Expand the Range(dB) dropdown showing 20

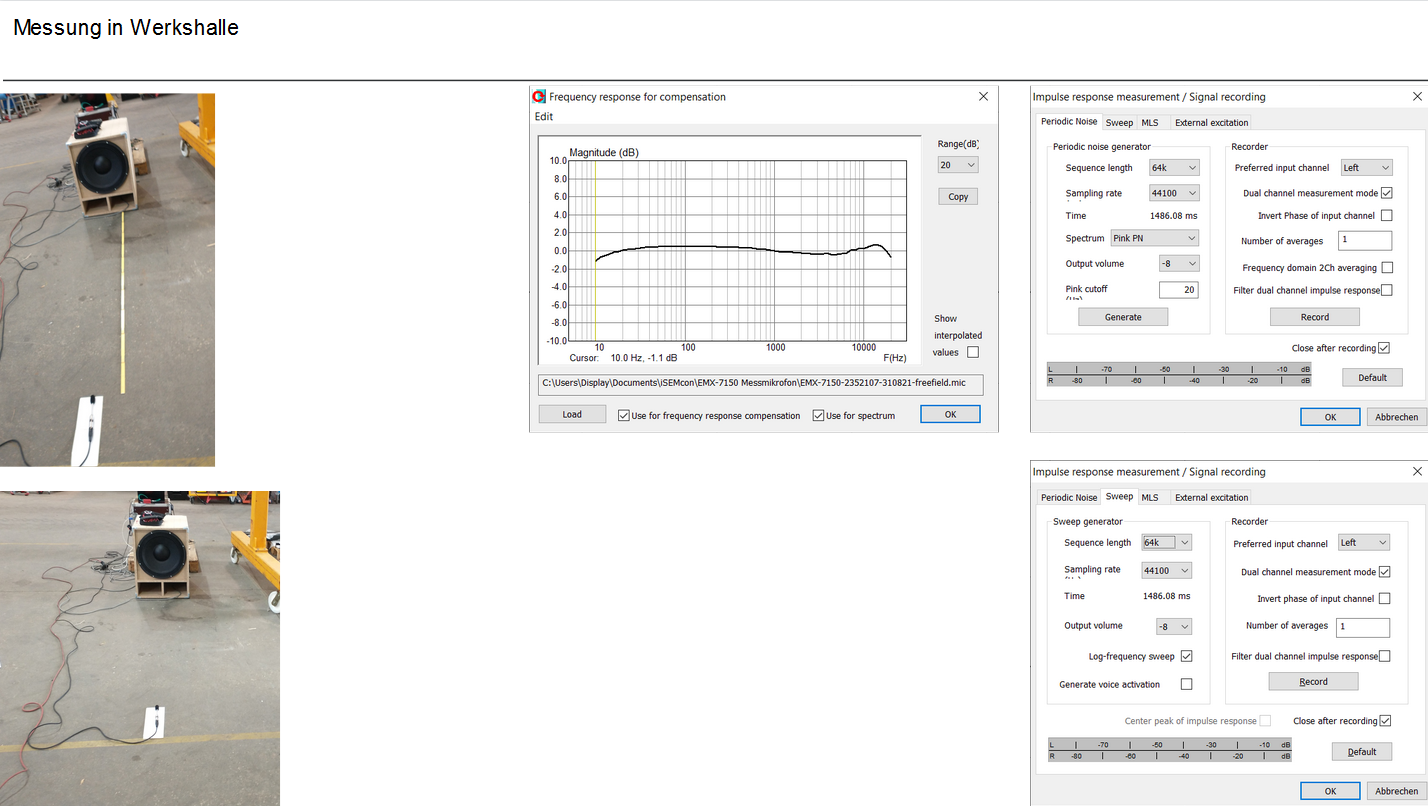pos(958,165)
